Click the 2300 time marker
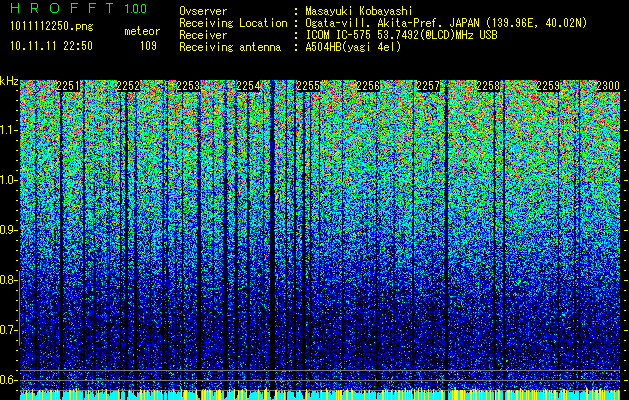This screenshot has height=400, width=629. [x=608, y=86]
